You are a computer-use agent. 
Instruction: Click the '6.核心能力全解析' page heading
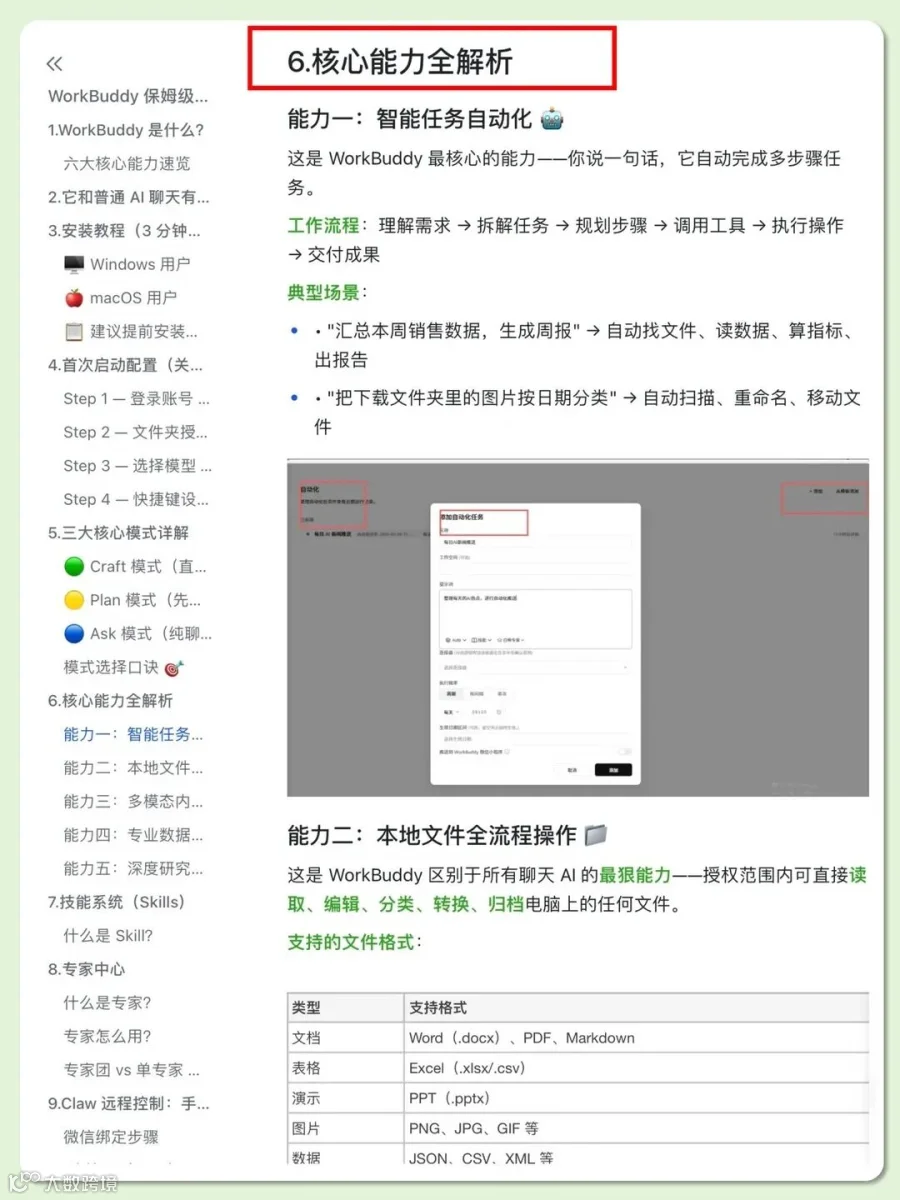(400, 61)
